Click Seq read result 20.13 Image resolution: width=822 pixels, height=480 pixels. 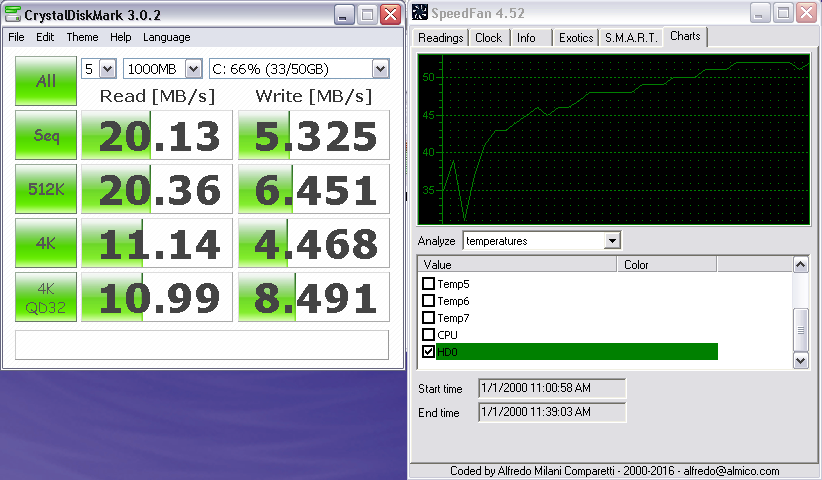click(x=157, y=135)
